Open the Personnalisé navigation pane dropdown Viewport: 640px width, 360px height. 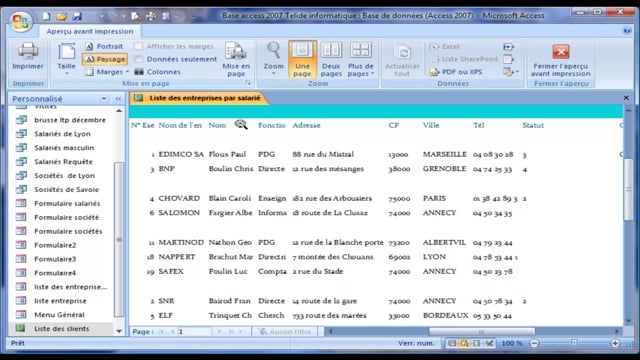click(104, 99)
